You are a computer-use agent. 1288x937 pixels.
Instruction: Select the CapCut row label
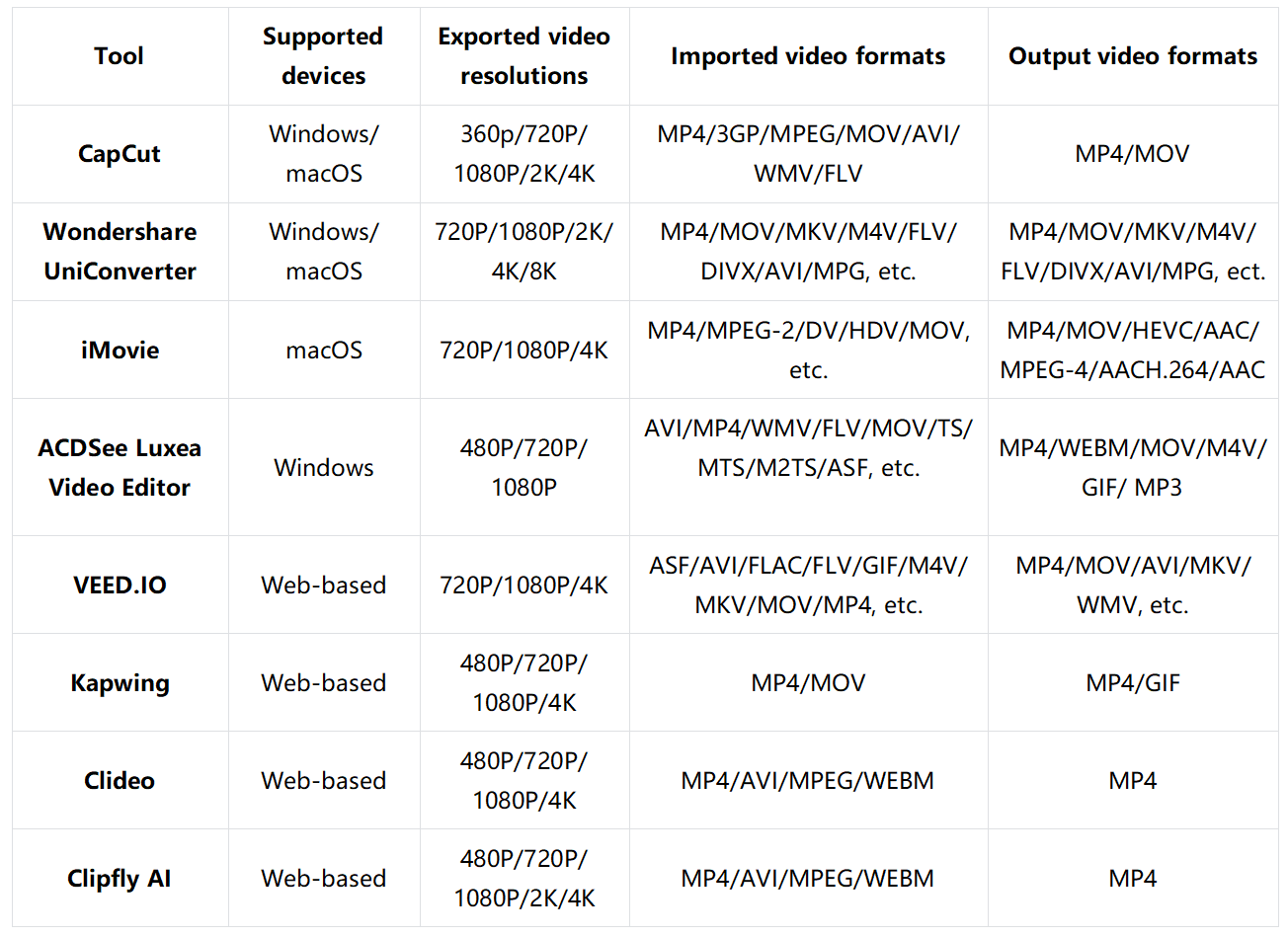120,154
